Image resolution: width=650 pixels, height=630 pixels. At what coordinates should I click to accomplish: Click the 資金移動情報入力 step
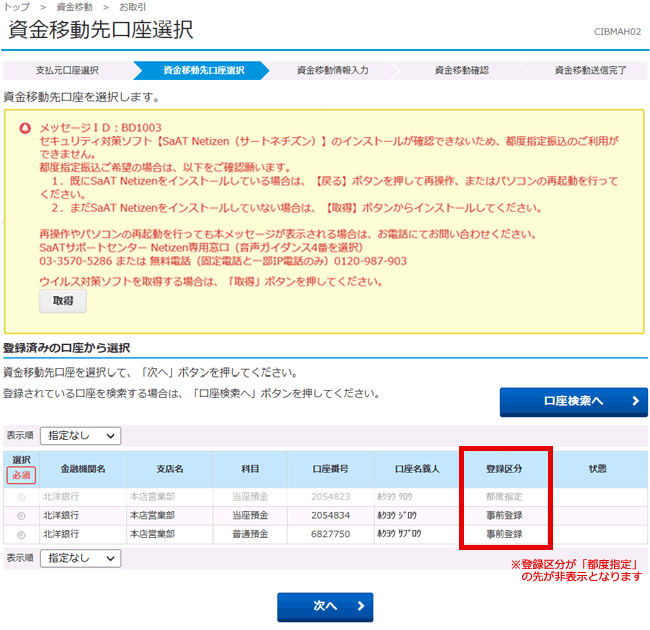(333, 71)
